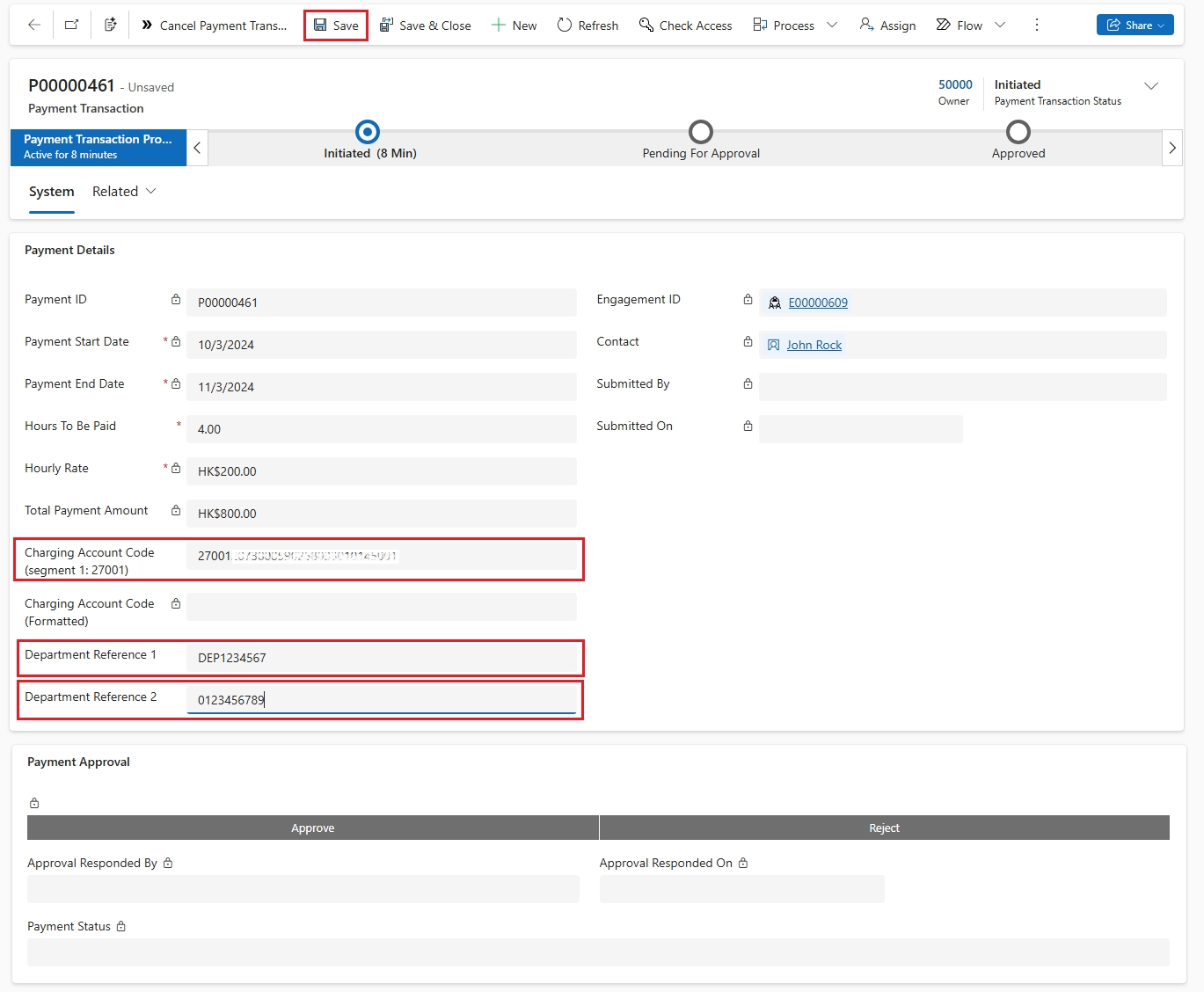Screen dimensions: 1204x992
Task: Open the Related tab dropdown
Action: coord(124,192)
